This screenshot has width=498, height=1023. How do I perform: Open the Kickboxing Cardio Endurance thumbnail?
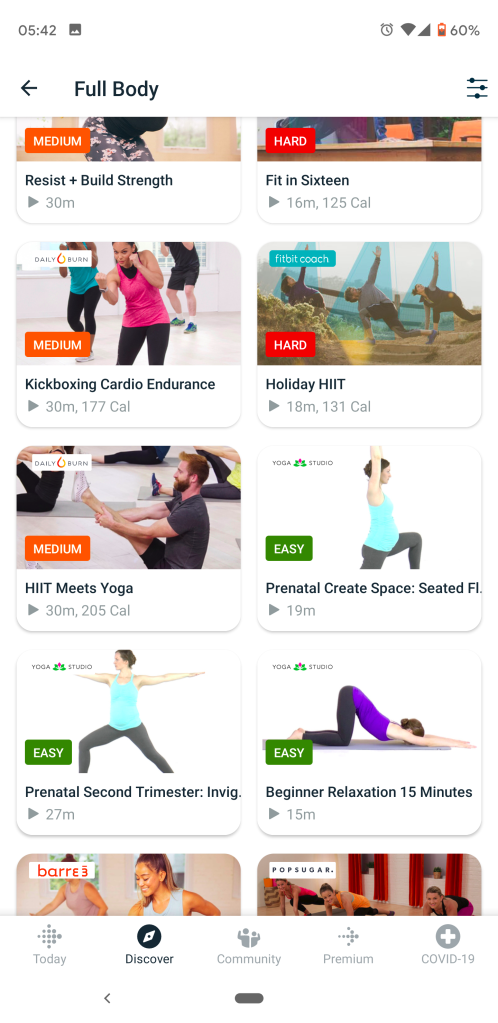129,303
